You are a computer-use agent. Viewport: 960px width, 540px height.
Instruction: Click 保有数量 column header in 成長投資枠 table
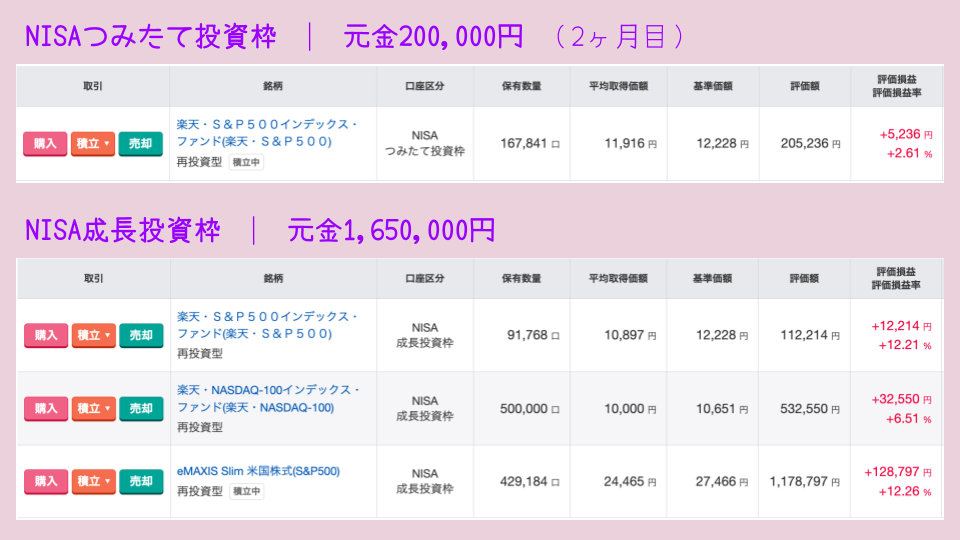pyautogui.click(x=522, y=279)
